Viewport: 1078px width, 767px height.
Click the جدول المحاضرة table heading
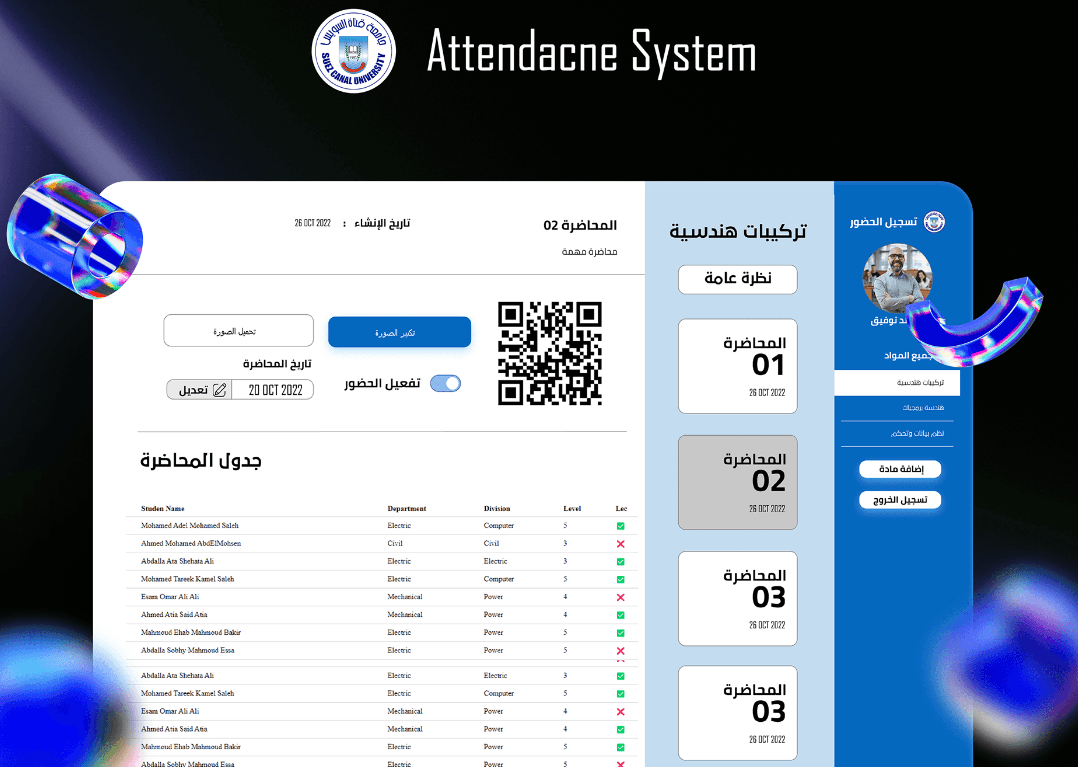click(x=201, y=460)
